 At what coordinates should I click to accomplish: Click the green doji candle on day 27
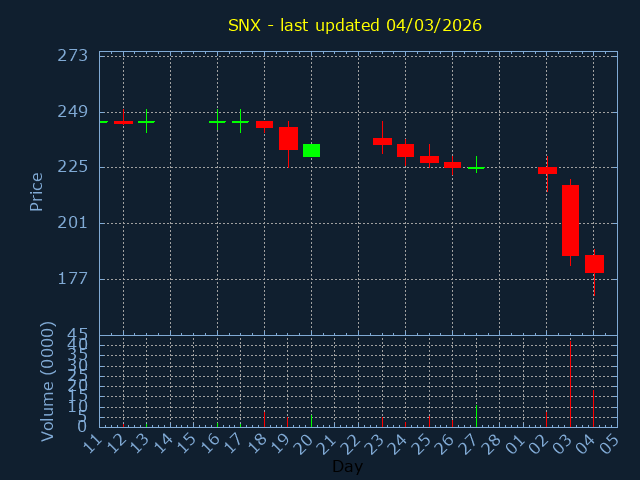476,168
